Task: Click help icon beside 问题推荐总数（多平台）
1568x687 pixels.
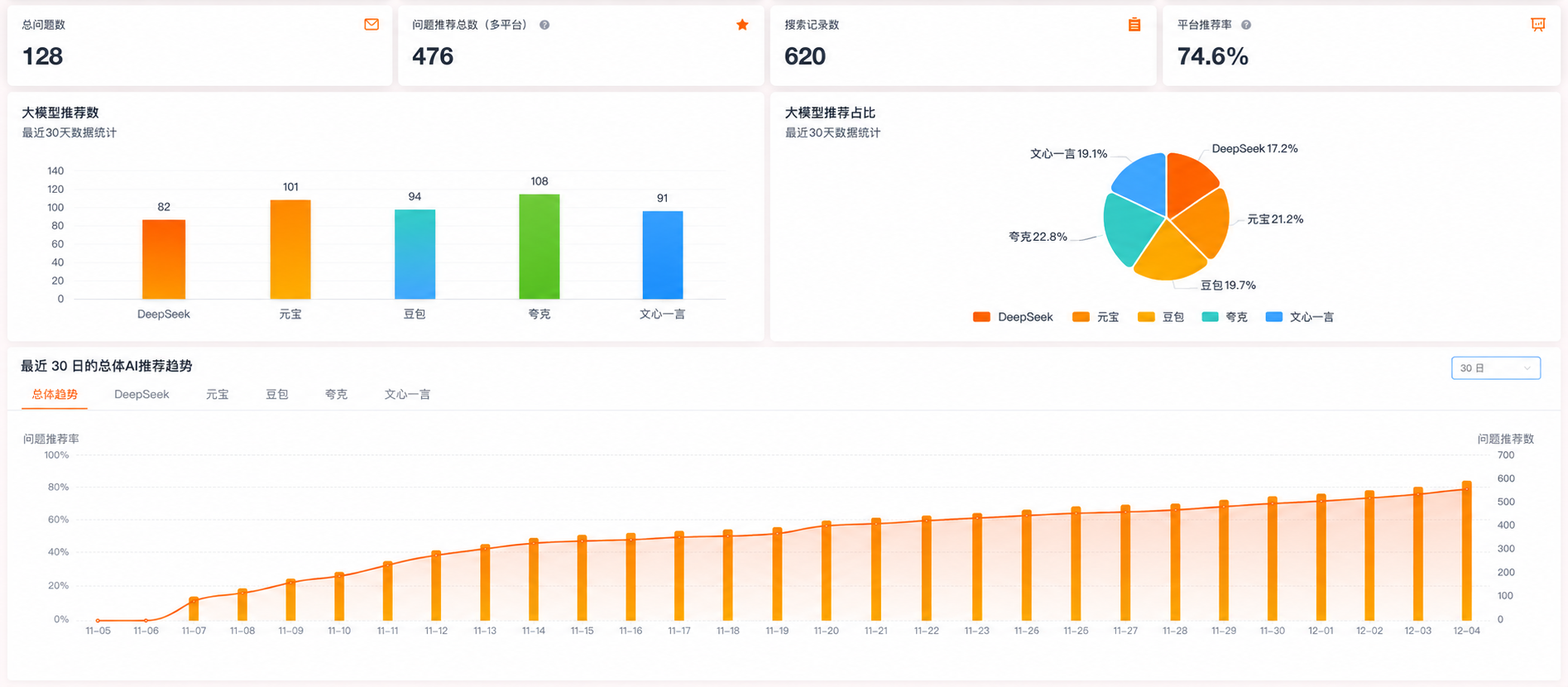Action: click(x=544, y=25)
